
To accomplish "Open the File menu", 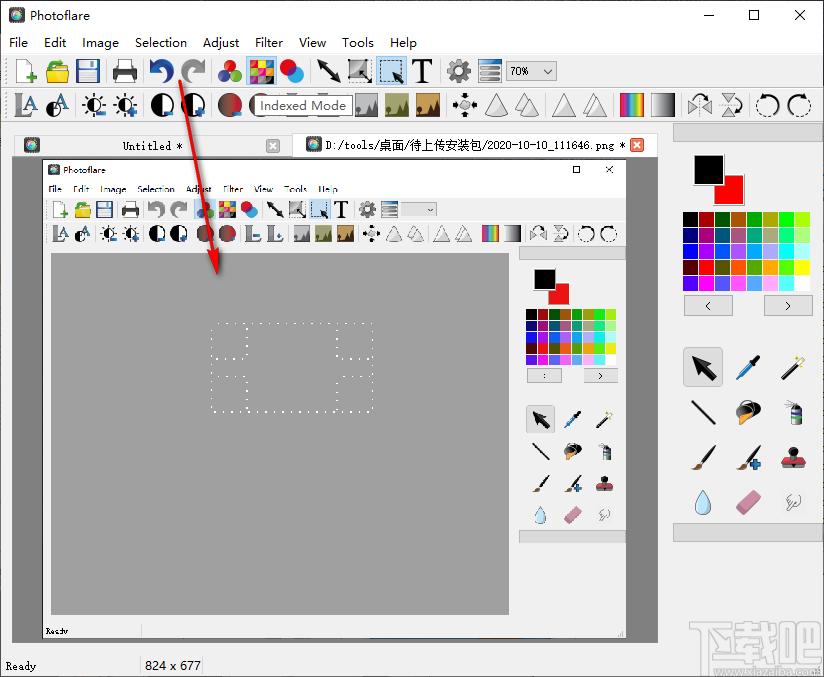I will coord(18,43).
